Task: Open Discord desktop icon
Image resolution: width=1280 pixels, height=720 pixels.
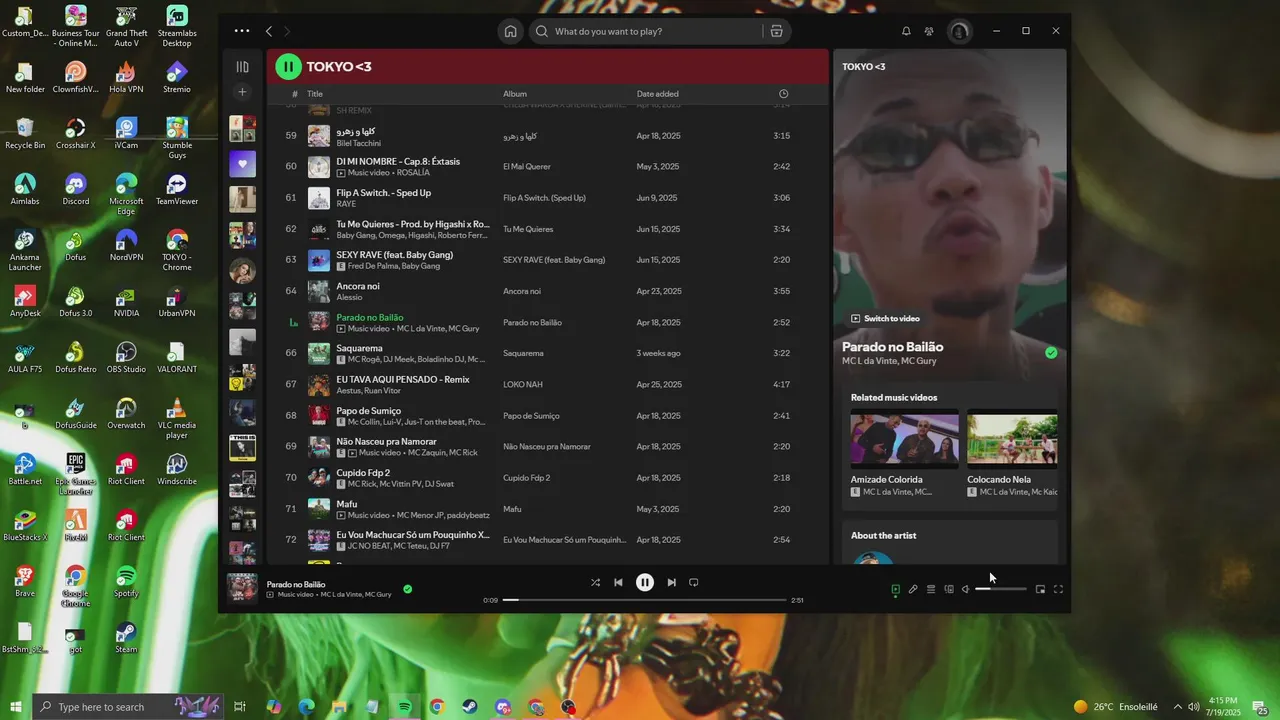Action: 75,188
